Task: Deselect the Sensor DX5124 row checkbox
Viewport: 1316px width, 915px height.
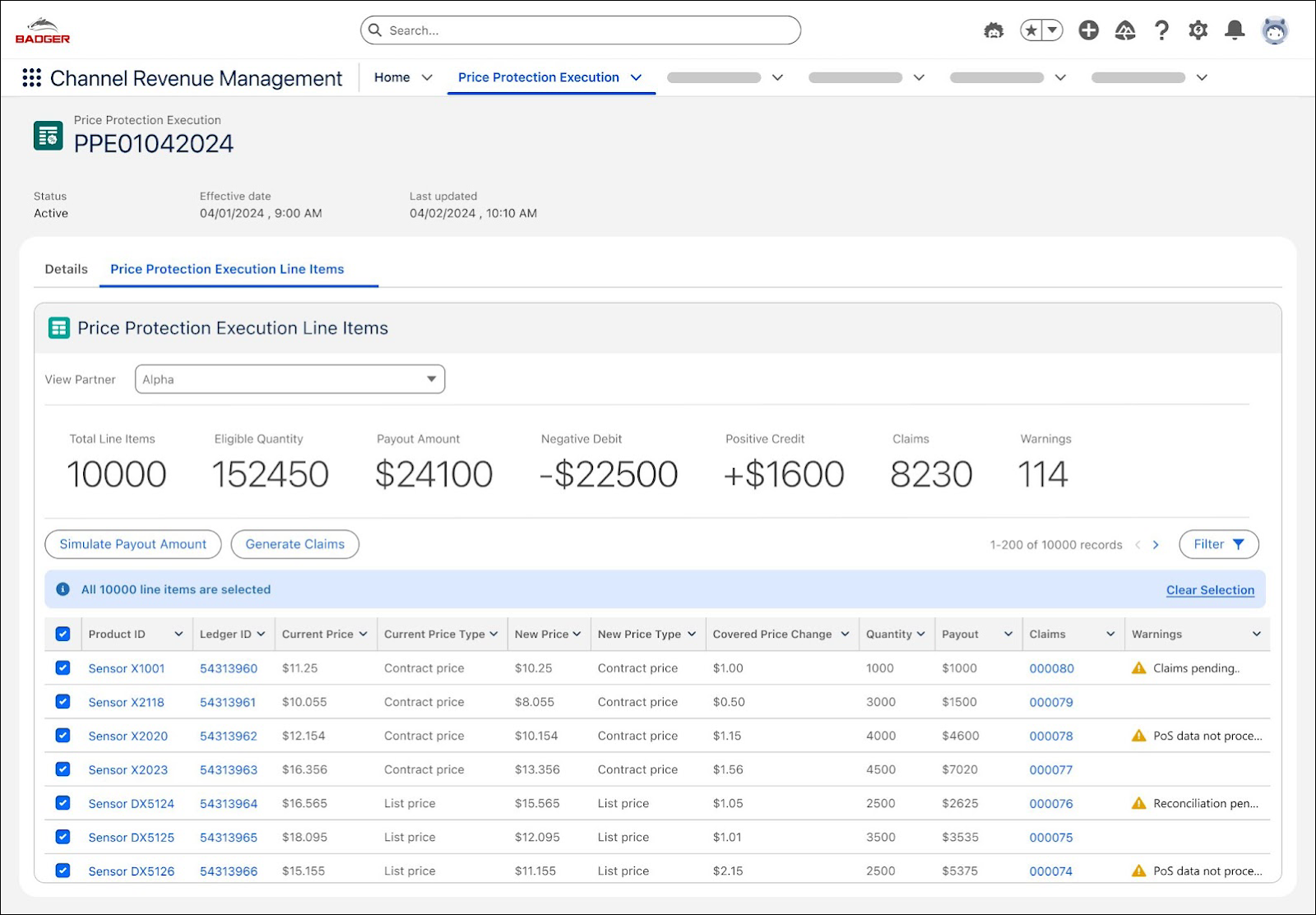Action: (63, 803)
